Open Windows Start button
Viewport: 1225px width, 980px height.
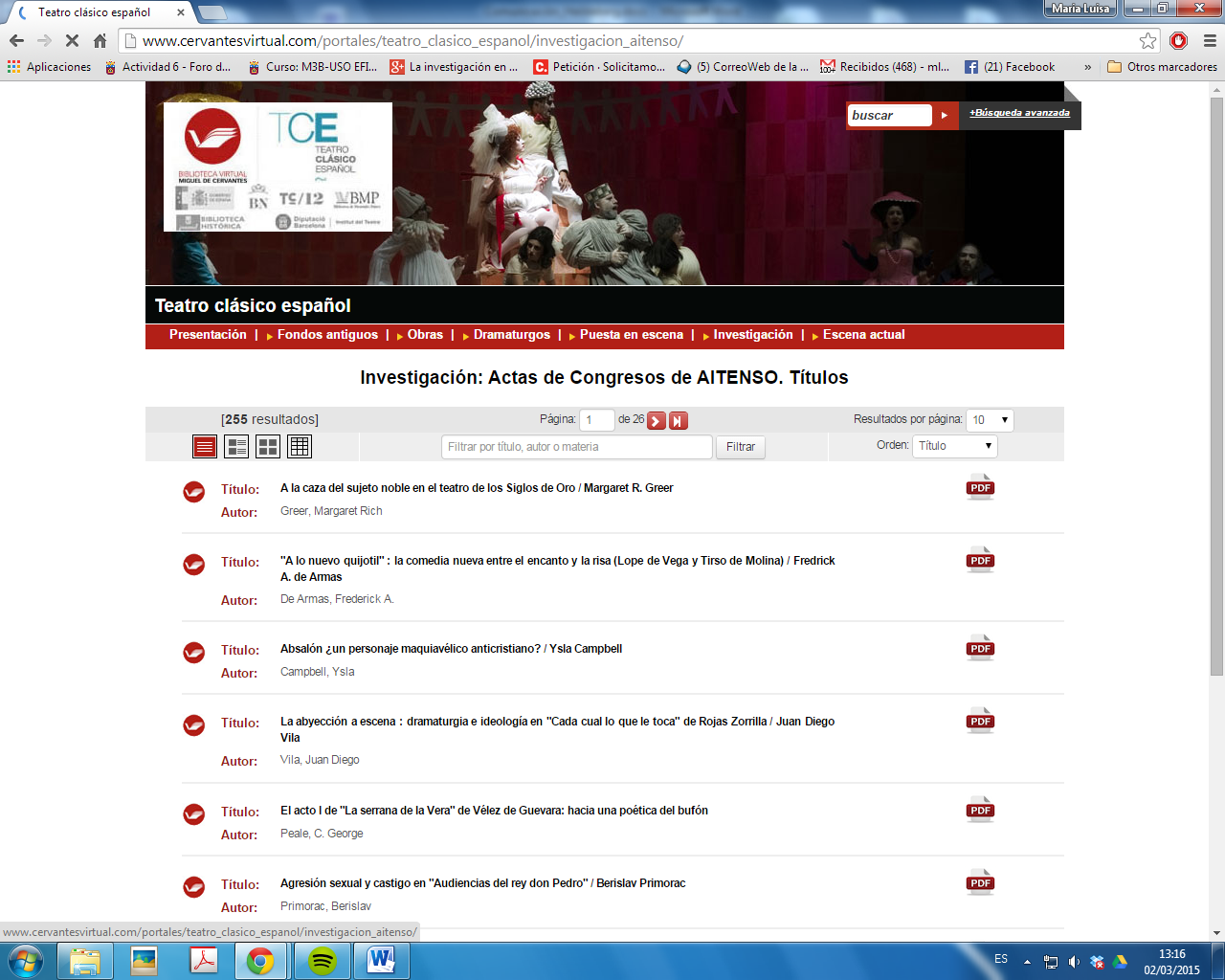(x=26, y=960)
